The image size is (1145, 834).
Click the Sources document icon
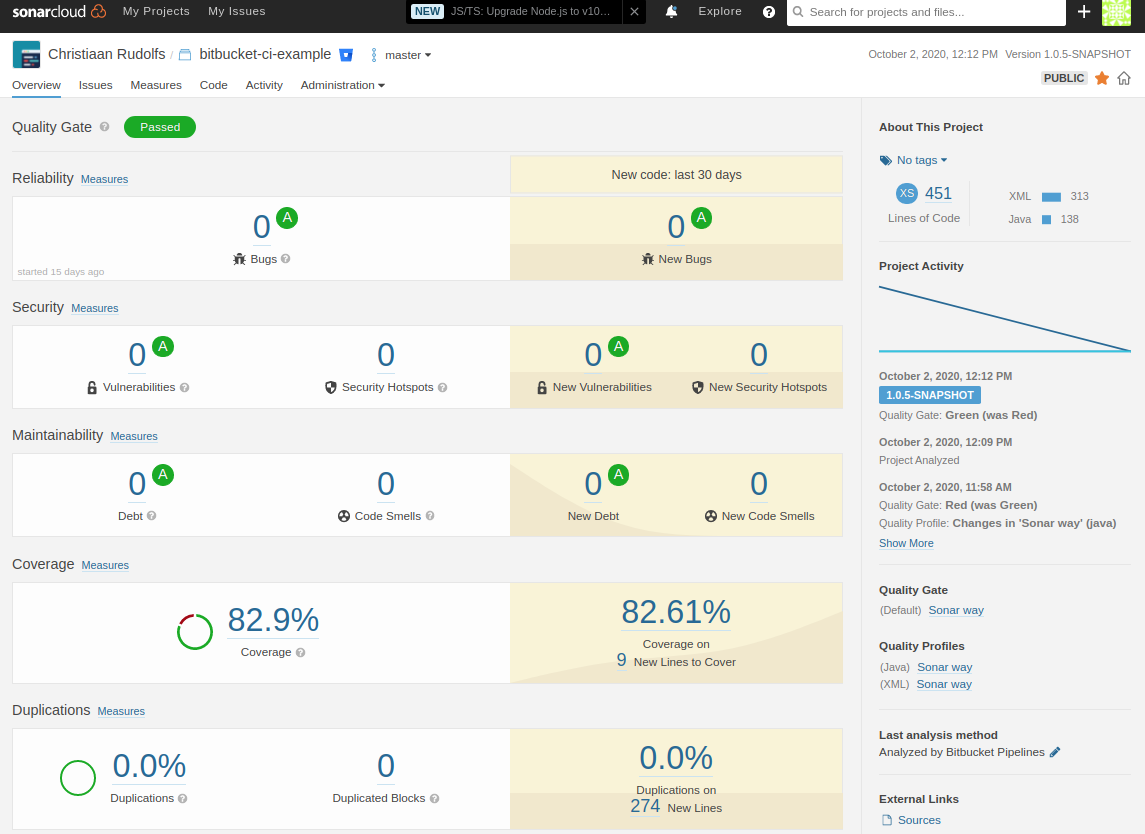(886, 820)
